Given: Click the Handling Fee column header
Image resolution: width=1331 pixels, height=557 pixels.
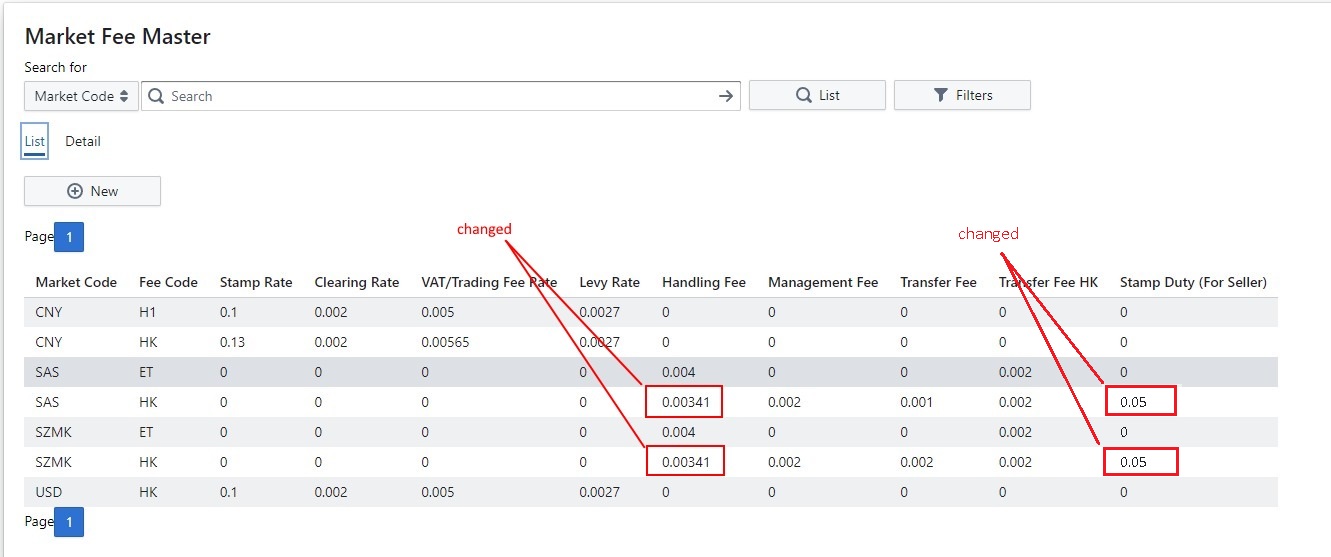Looking at the screenshot, I should 704,282.
